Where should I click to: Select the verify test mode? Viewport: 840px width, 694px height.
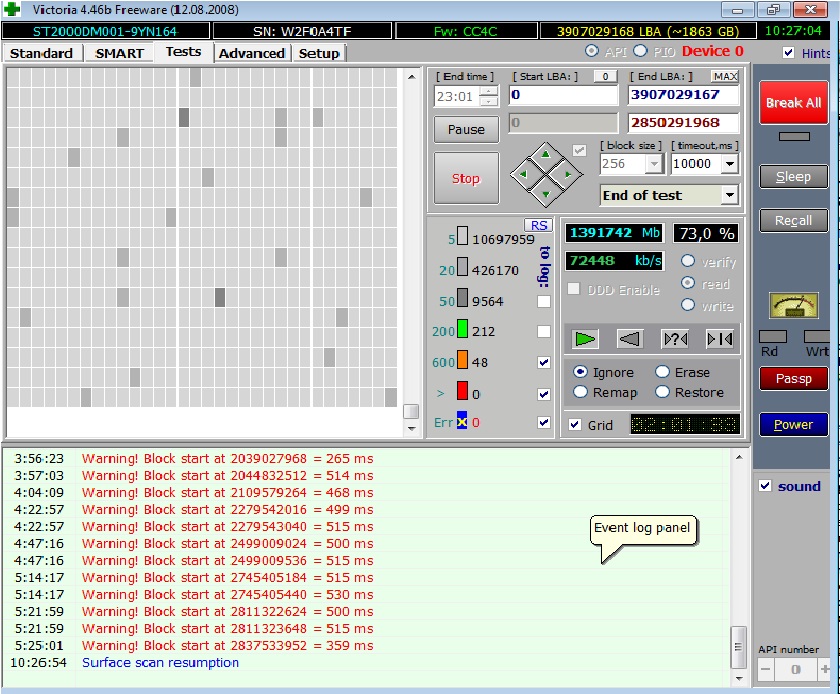click(x=688, y=261)
